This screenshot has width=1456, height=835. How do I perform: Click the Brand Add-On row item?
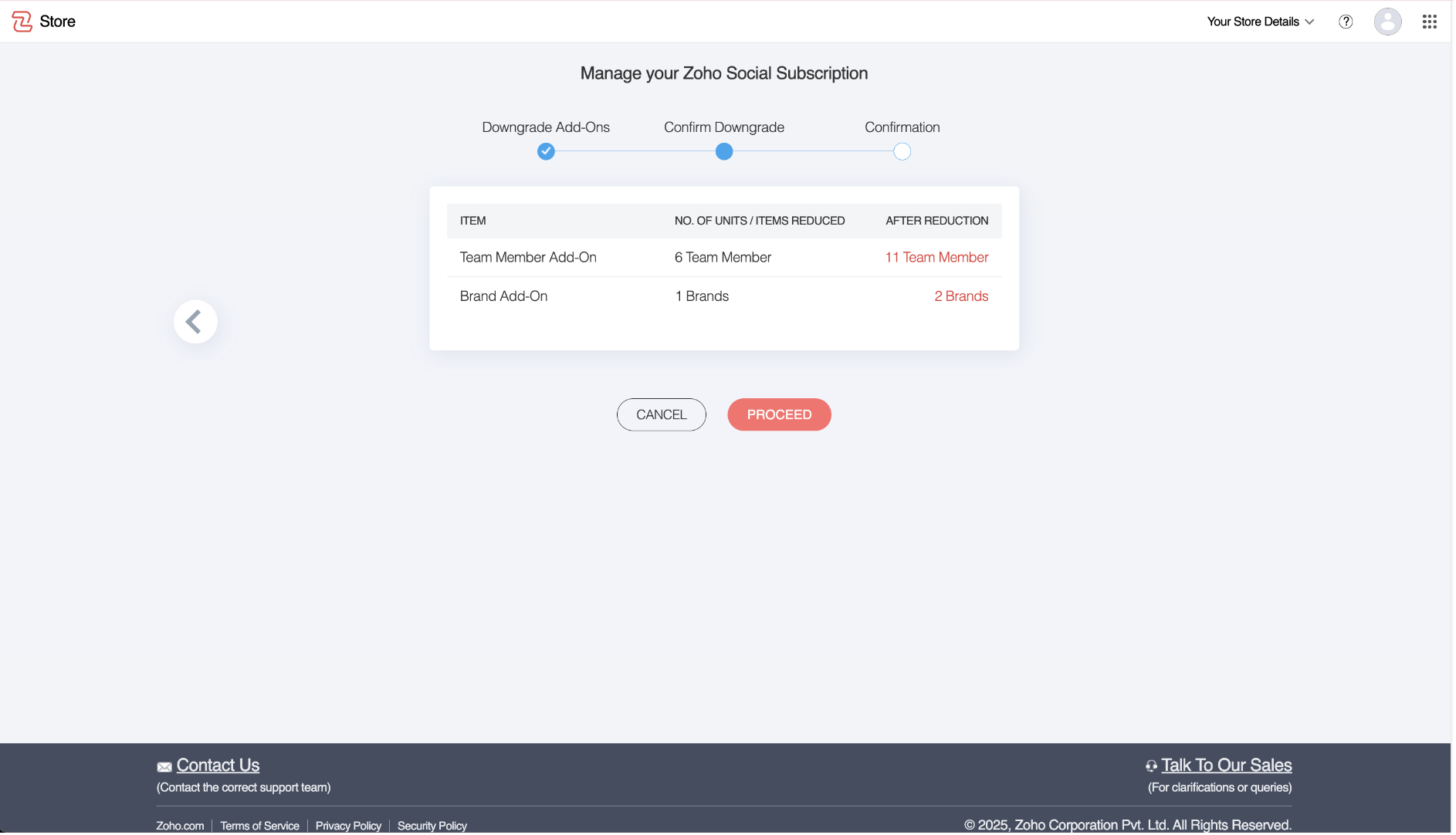(x=503, y=296)
